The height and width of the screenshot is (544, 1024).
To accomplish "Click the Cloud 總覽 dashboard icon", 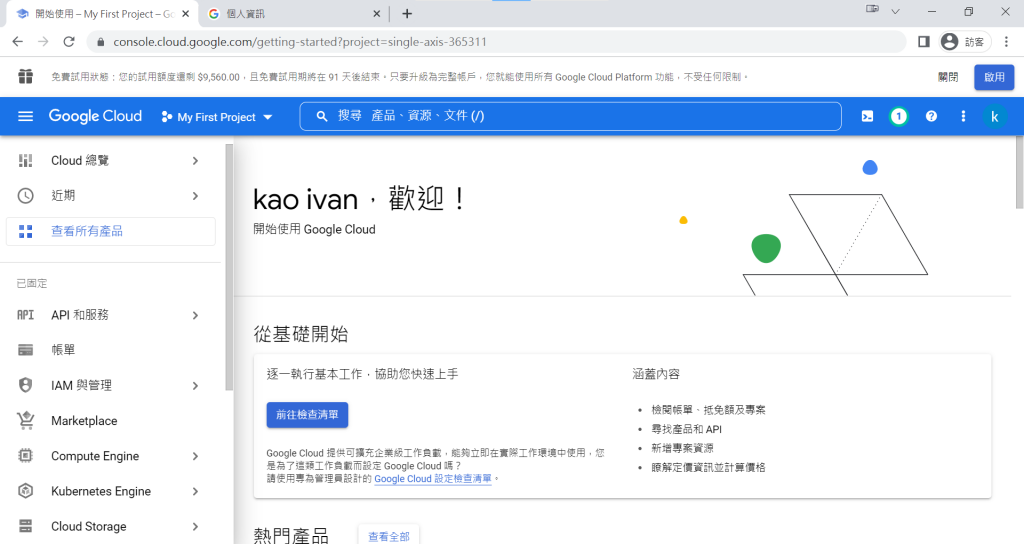I will (x=25, y=161).
